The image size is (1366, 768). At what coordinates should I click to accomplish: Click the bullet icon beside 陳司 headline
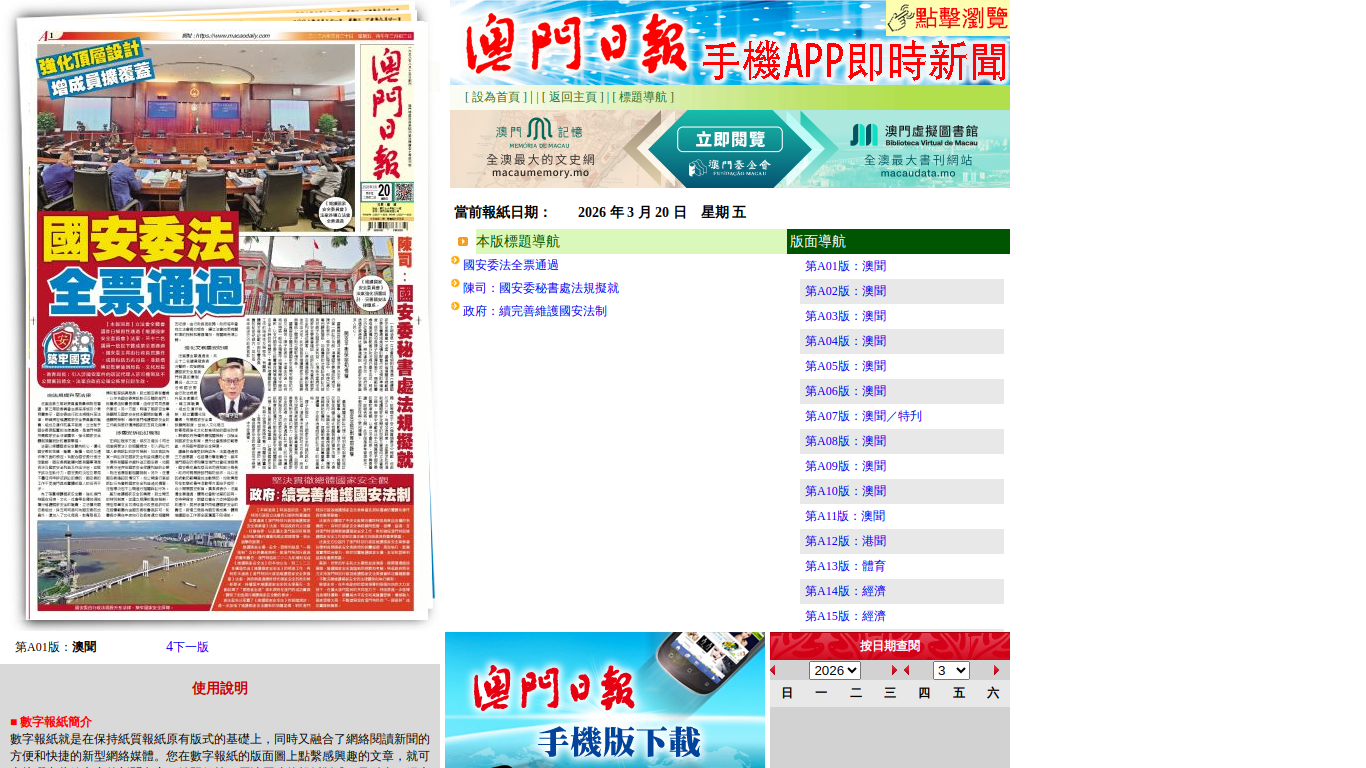click(x=455, y=284)
